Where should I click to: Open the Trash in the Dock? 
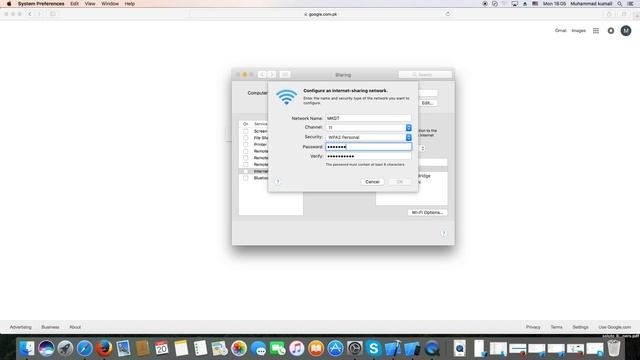point(613,348)
